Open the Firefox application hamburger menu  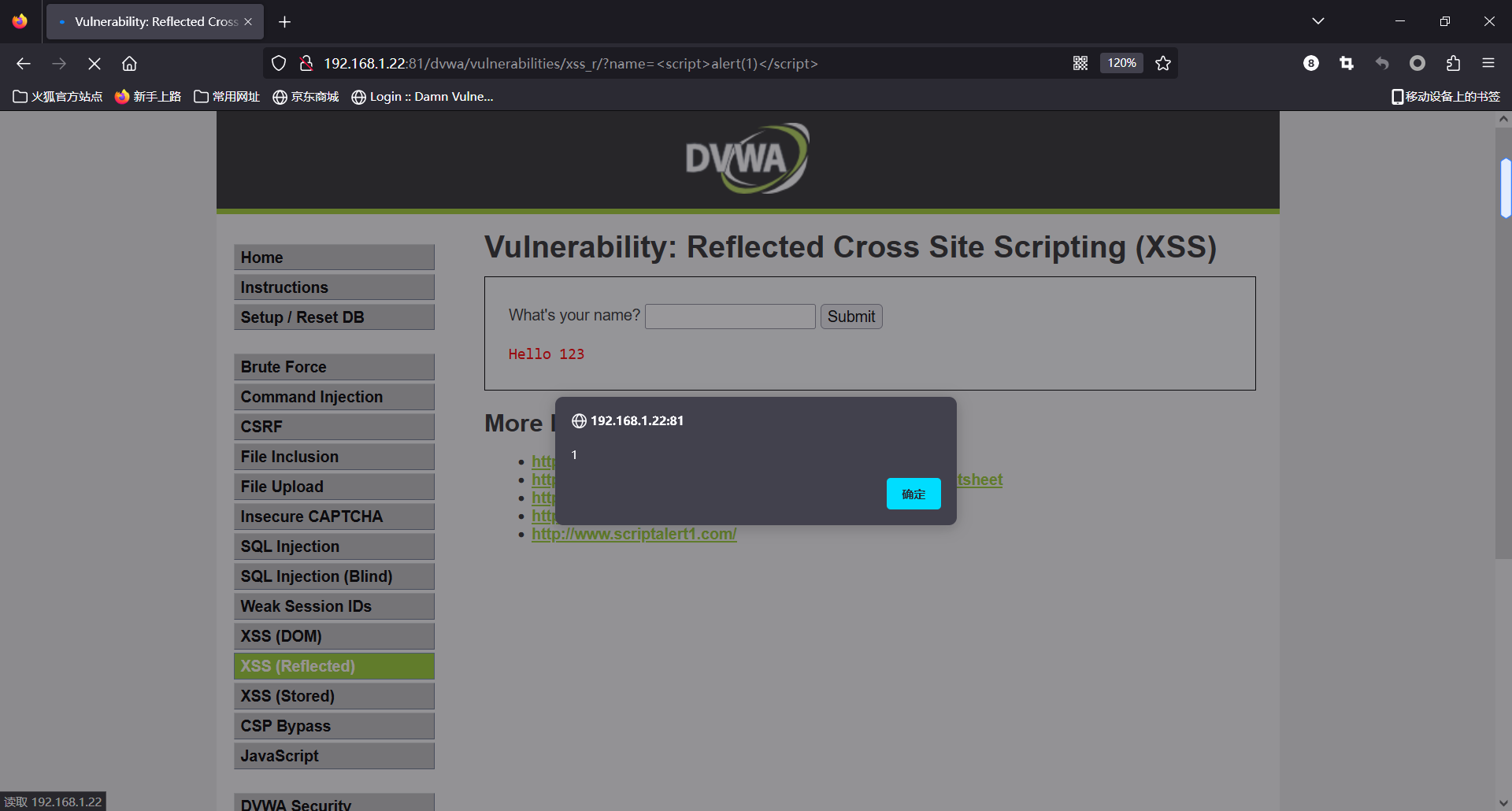point(1488,64)
